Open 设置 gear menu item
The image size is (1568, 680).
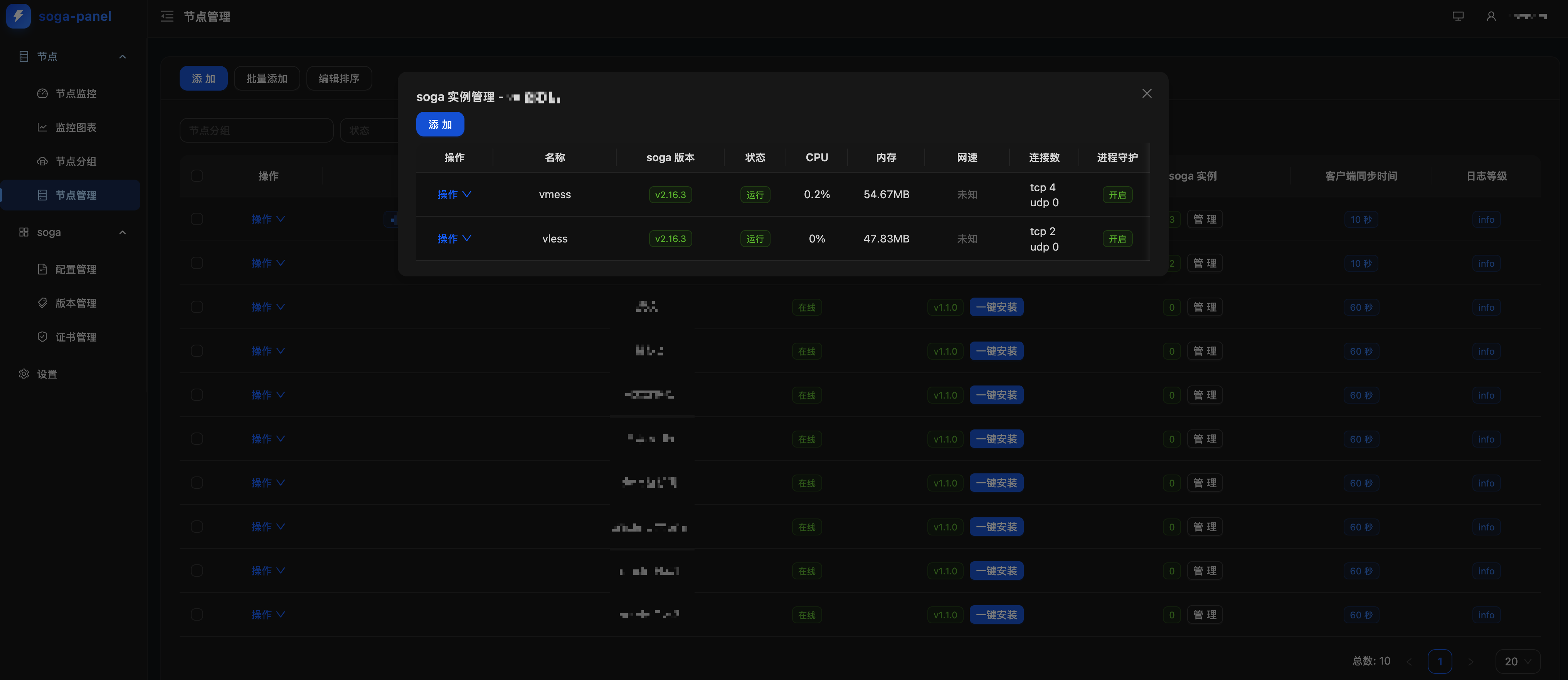pos(71,374)
